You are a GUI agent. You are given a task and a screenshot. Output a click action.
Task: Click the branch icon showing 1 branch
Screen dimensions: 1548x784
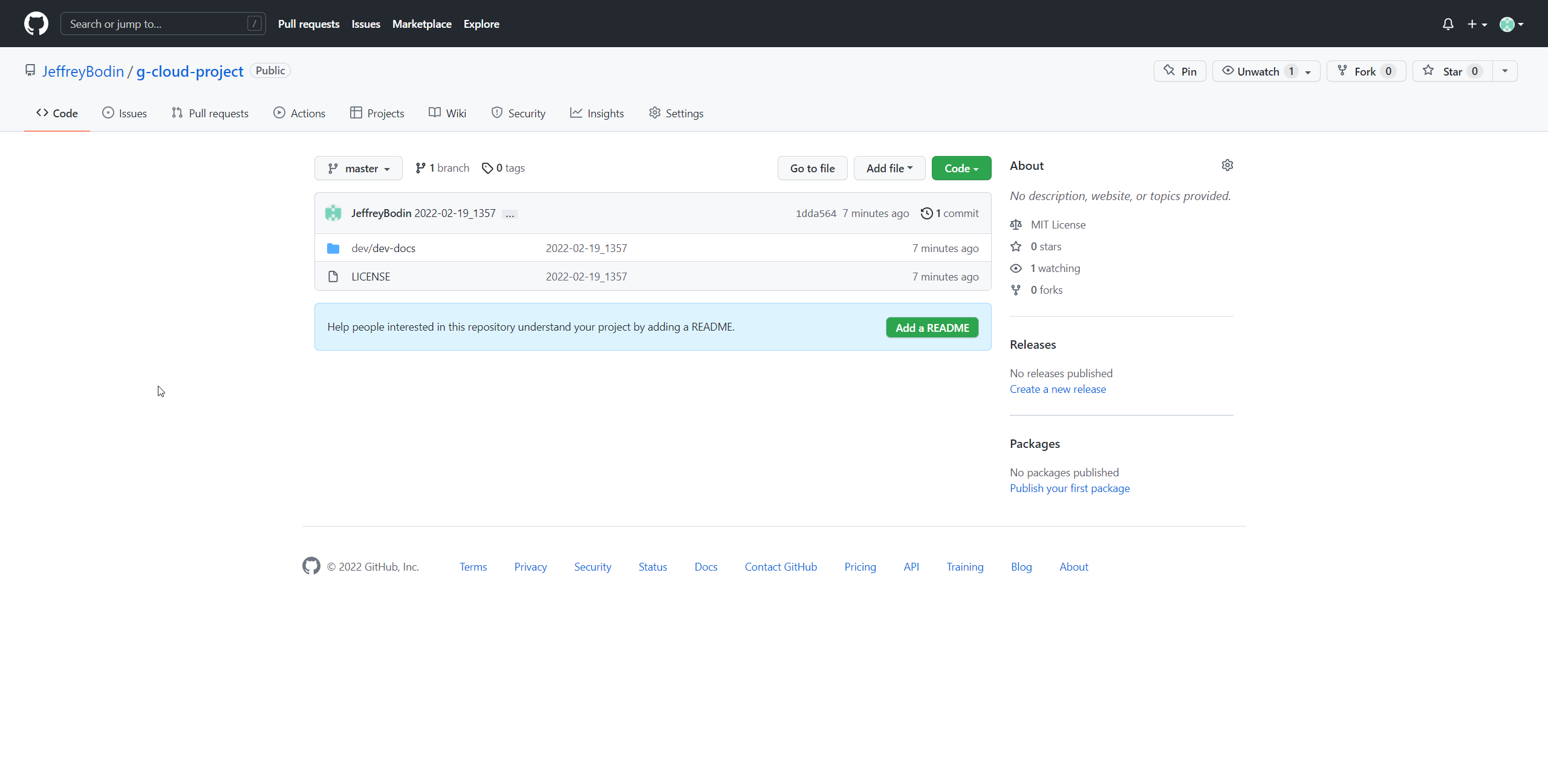[441, 167]
